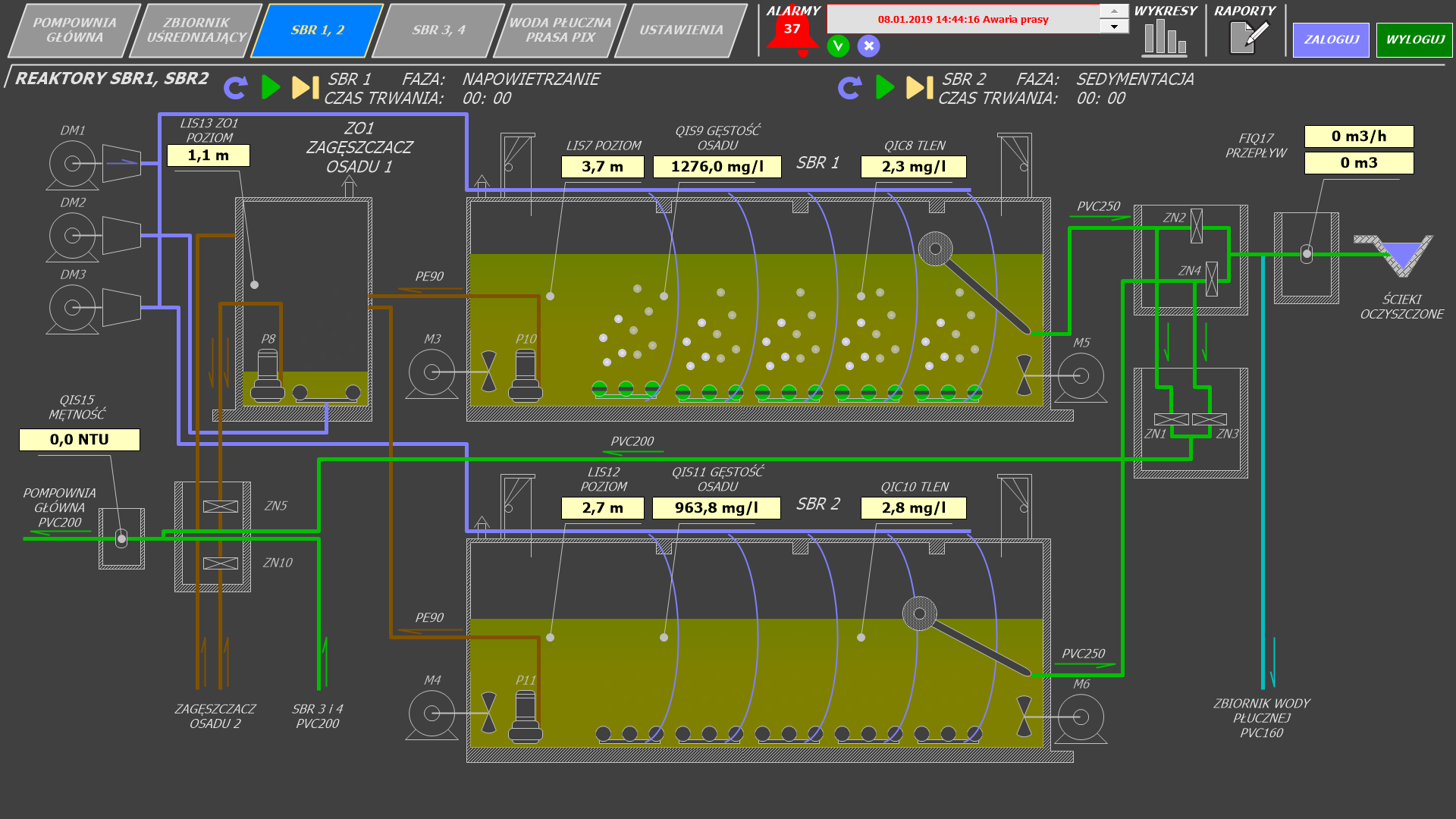Open the Wykresy charts icon

1165,38
